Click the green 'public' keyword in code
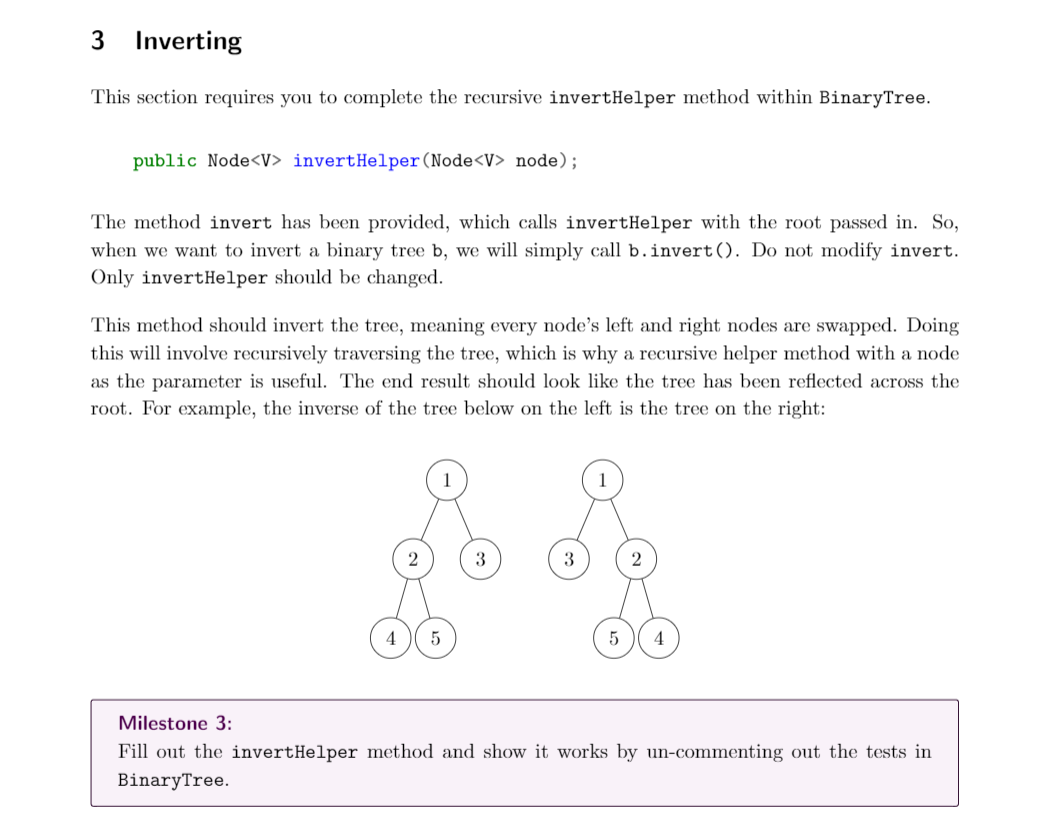 [x=165, y=161]
